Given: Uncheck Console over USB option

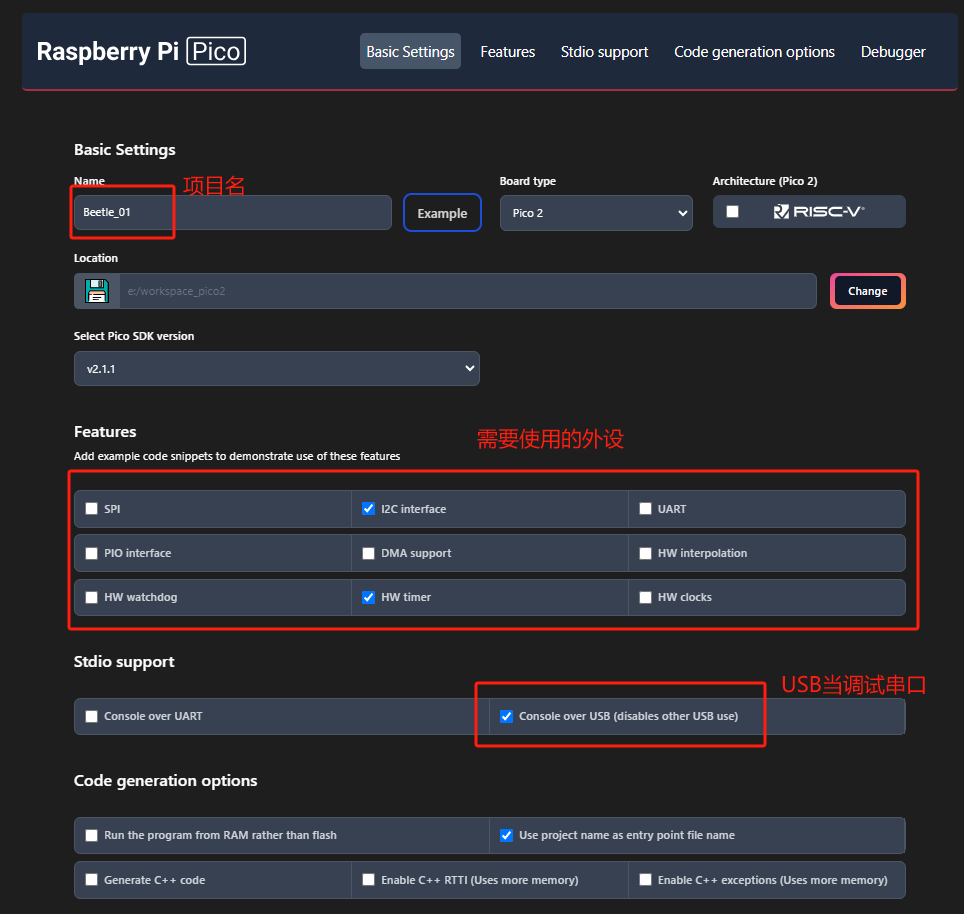Looking at the screenshot, I should [507, 716].
